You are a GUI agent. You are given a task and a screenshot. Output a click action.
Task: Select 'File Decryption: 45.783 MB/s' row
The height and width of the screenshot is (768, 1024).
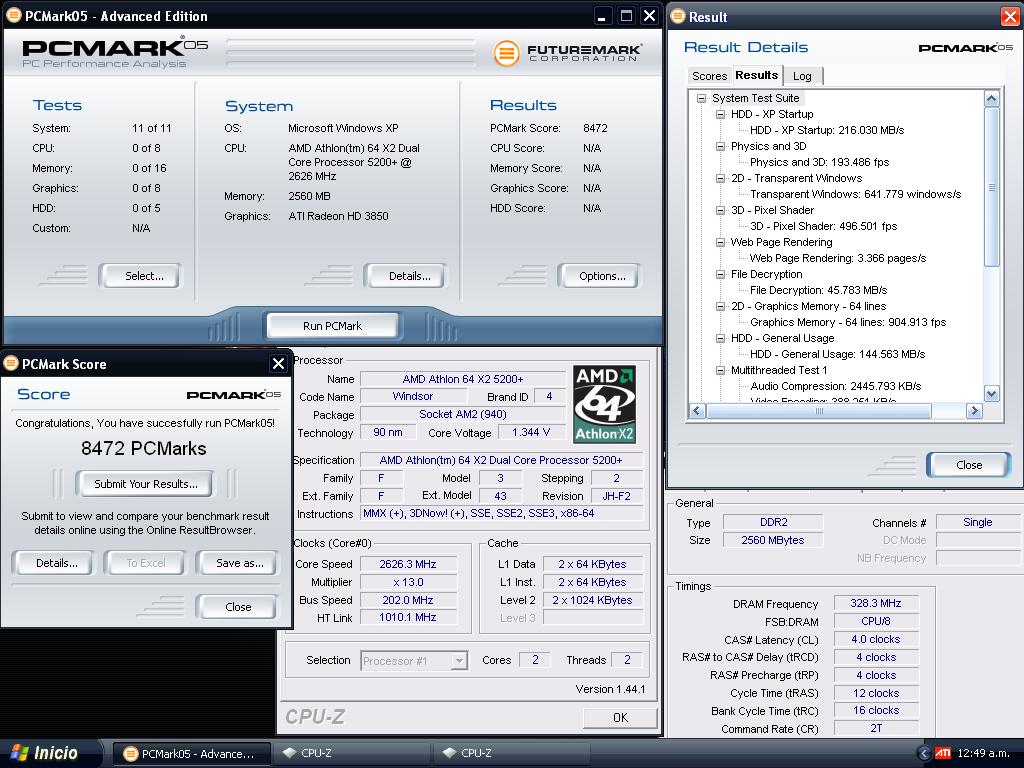818,291
